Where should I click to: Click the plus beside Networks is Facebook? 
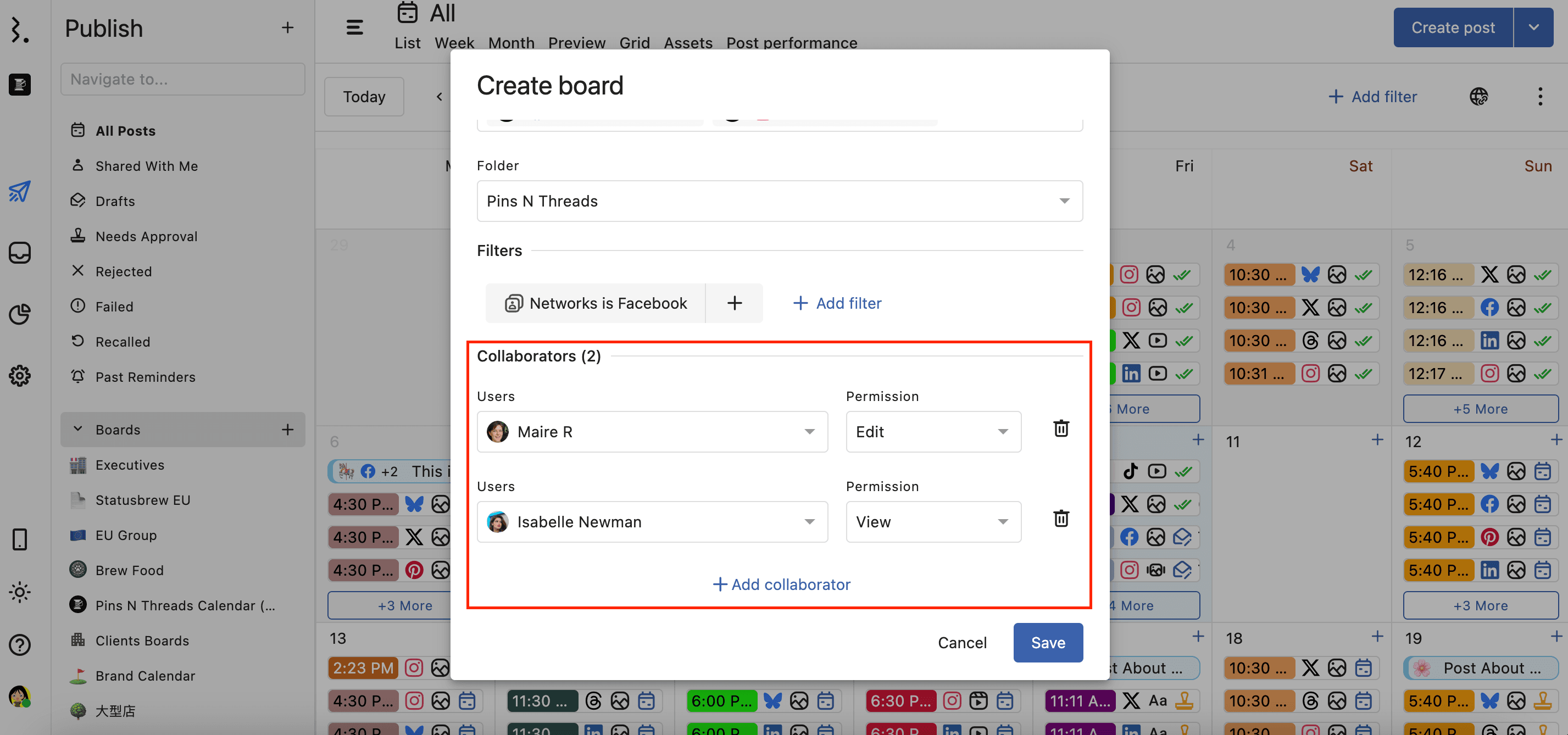(734, 303)
